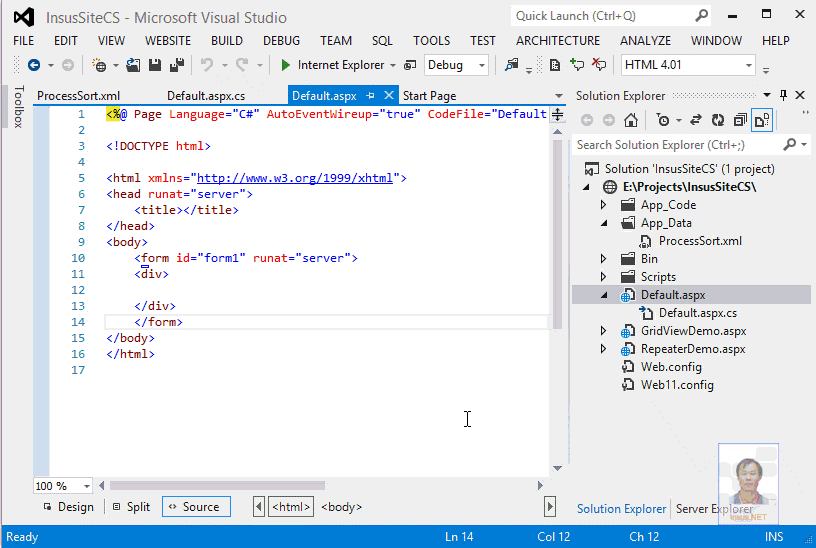Click the Save All toolbar icon
Image resolution: width=816 pixels, height=548 pixels.
click(177, 65)
